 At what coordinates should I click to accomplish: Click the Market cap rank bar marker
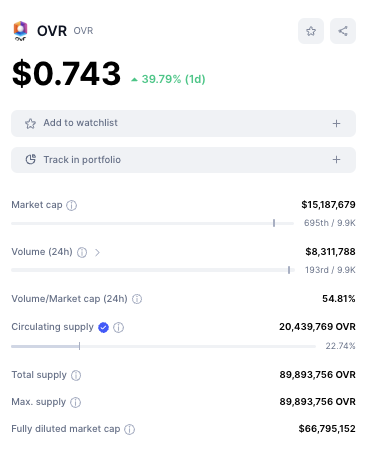[274, 223]
